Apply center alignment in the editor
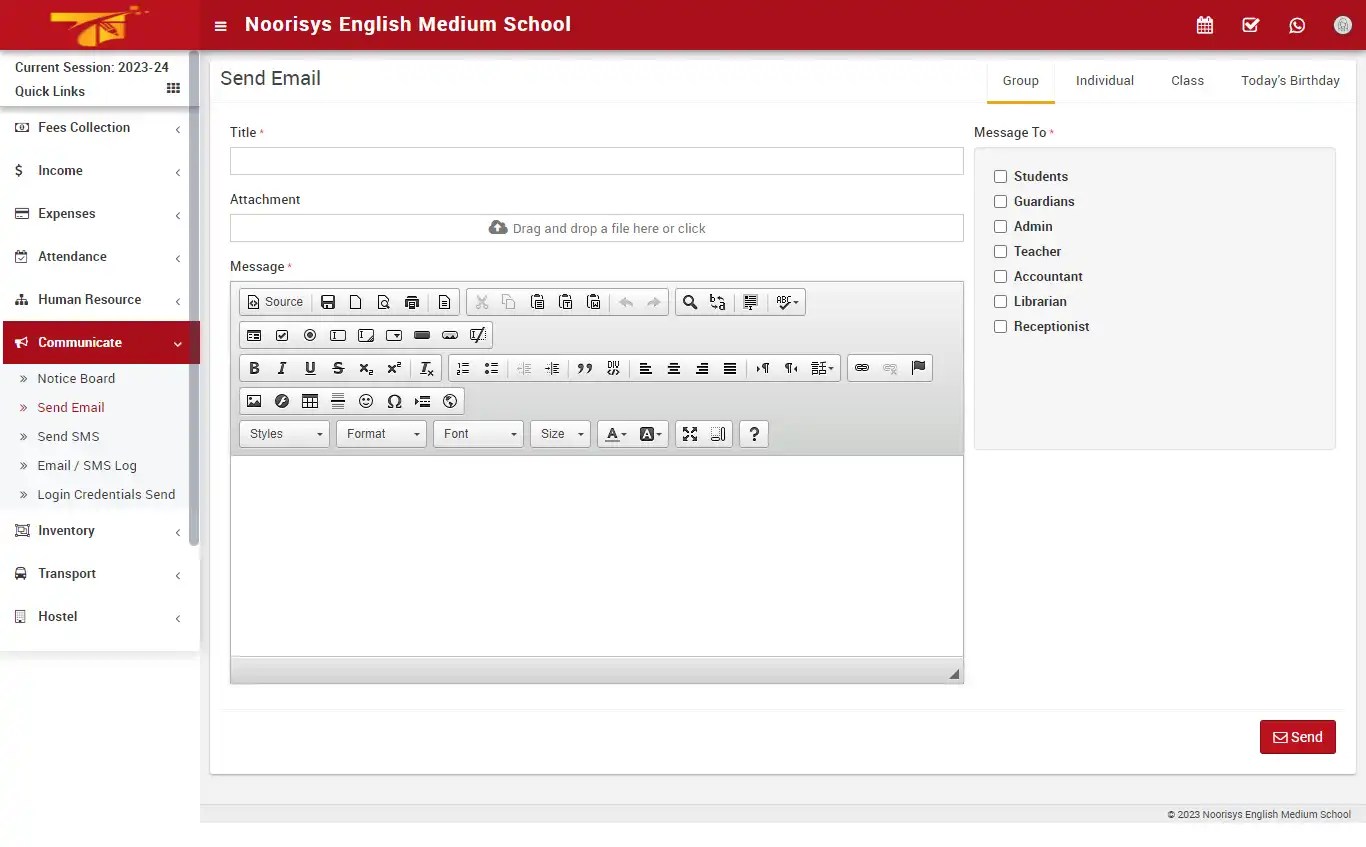 click(x=673, y=368)
